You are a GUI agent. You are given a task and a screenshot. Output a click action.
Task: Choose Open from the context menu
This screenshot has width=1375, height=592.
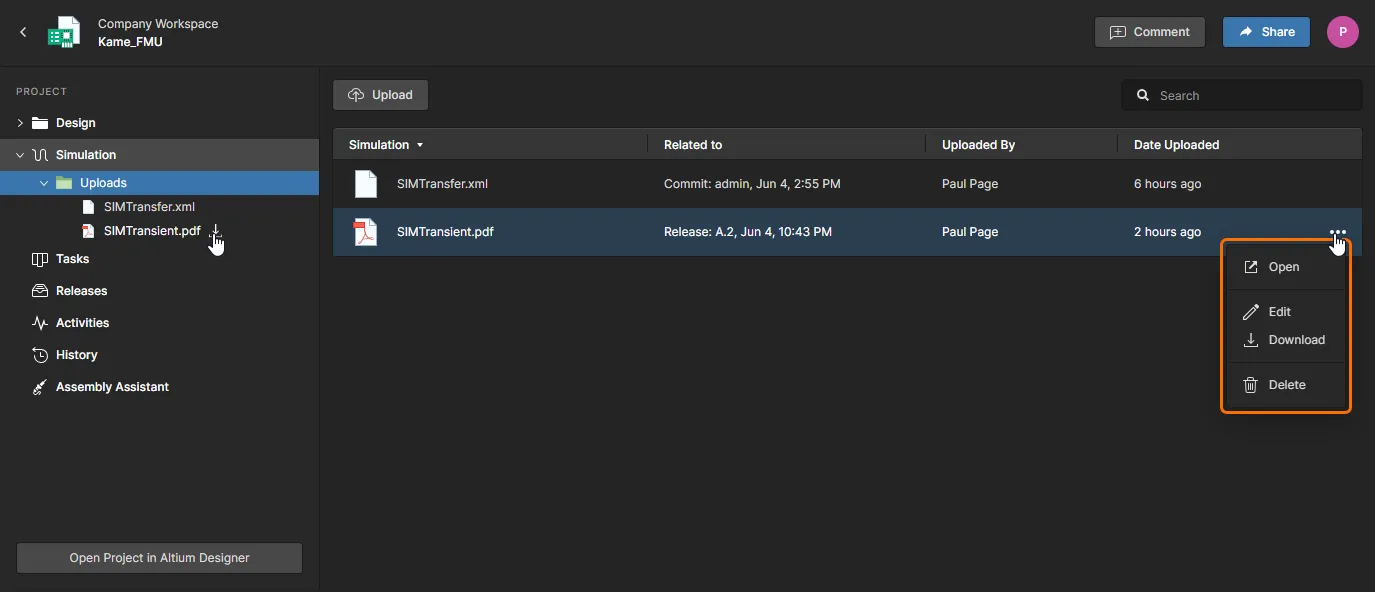point(1283,267)
